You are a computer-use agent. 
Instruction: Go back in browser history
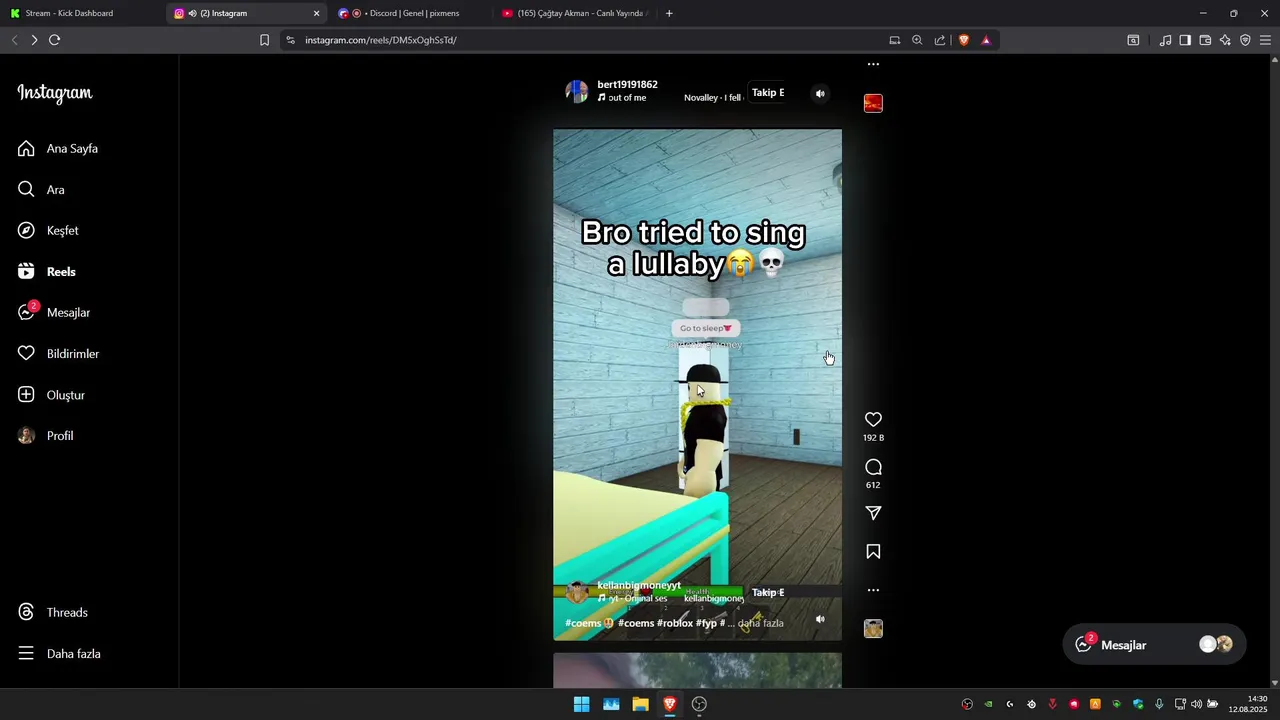coord(14,40)
